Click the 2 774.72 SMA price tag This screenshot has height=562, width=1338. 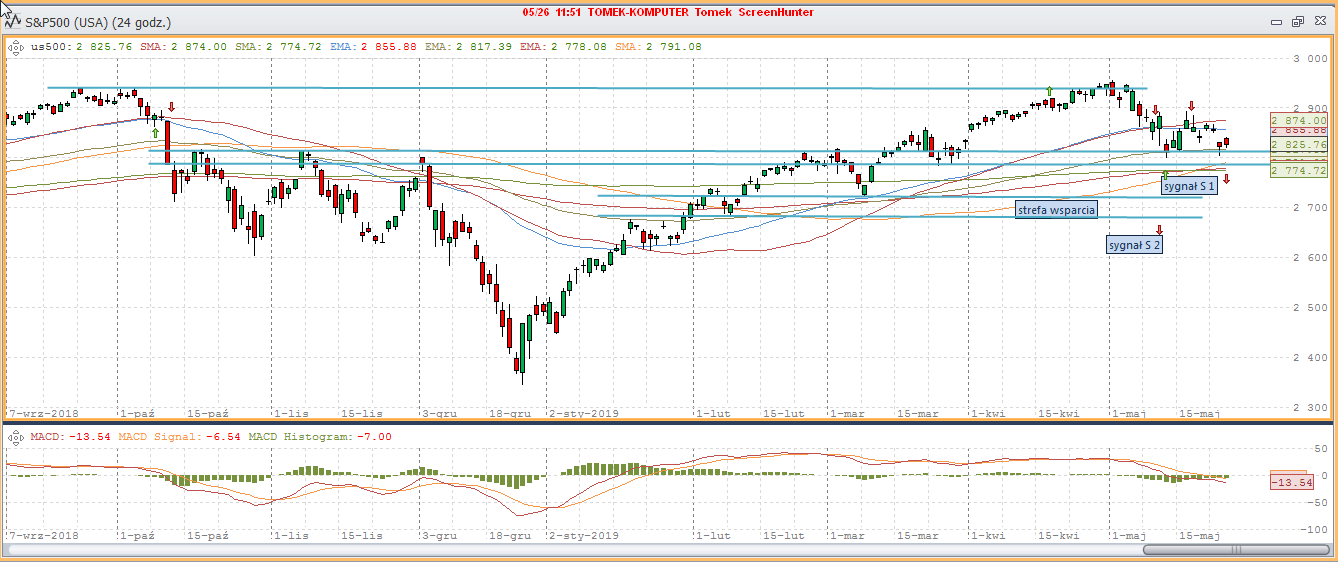(x=1298, y=171)
